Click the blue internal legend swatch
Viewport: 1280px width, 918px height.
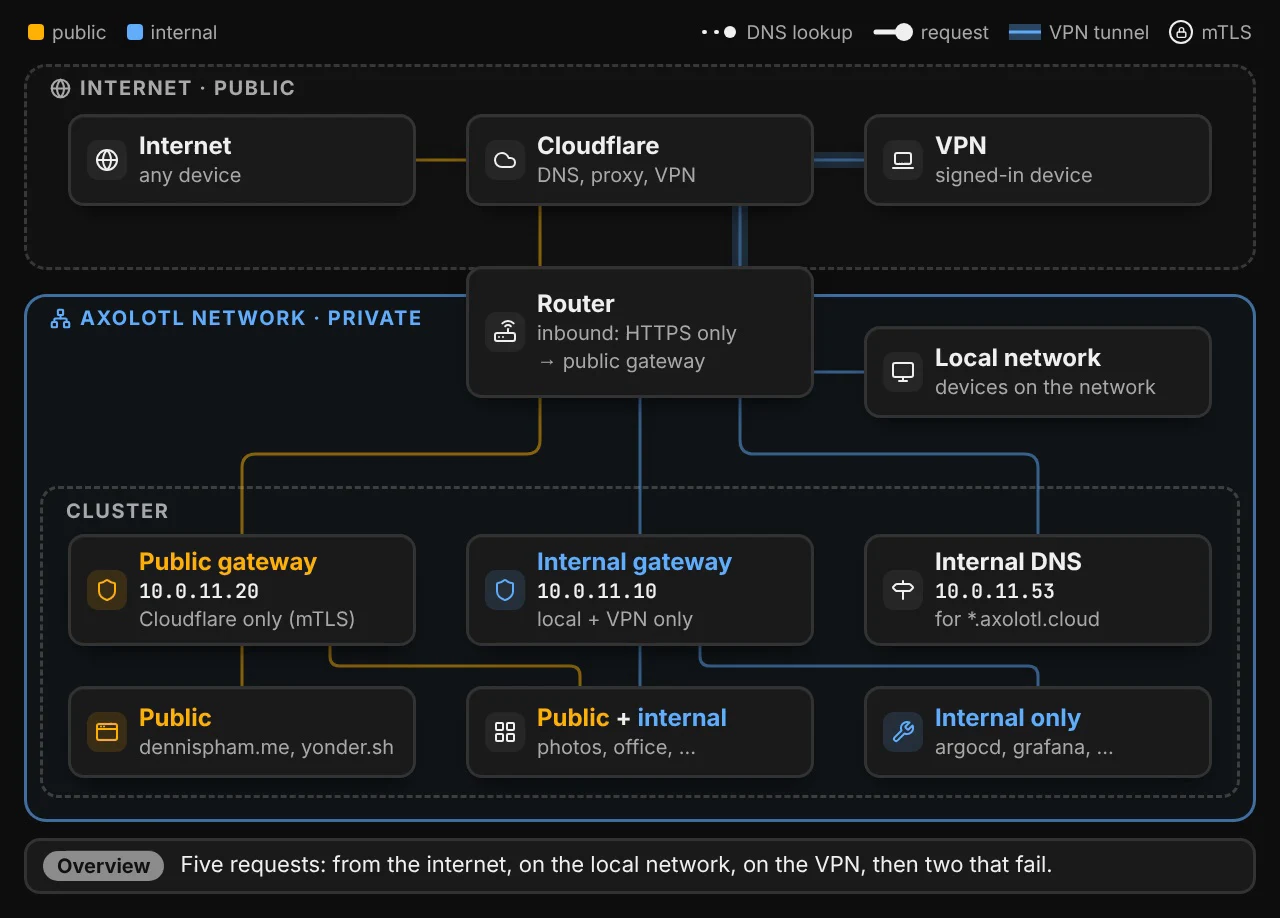(x=135, y=32)
